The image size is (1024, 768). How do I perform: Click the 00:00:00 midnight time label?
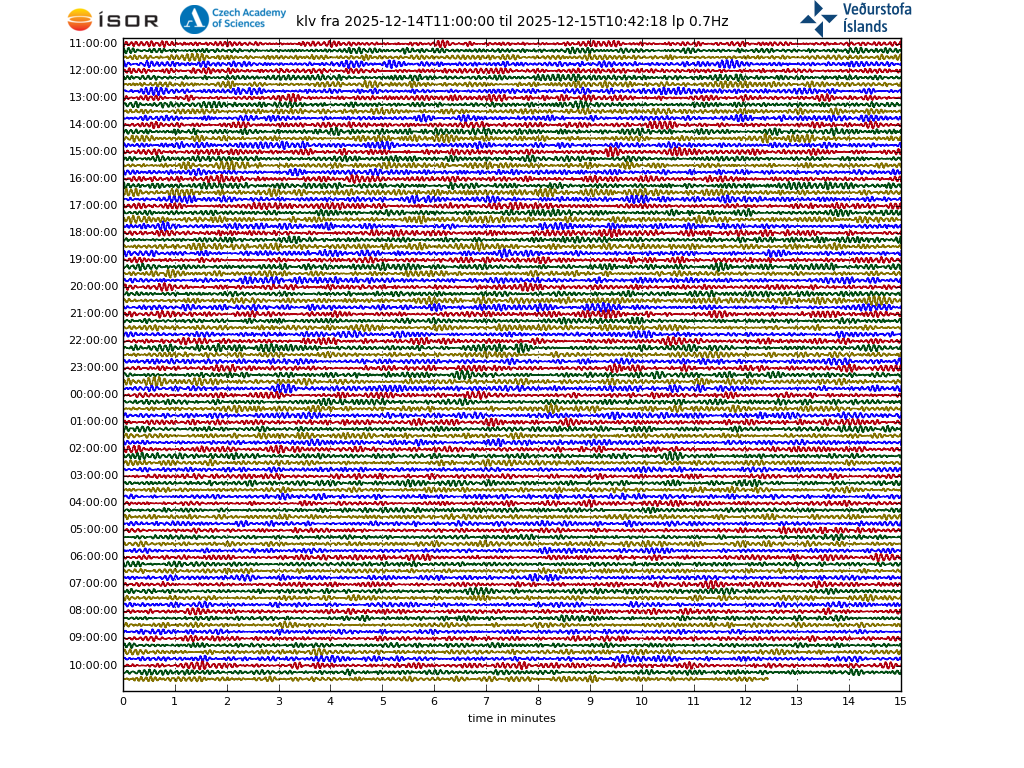click(93, 395)
